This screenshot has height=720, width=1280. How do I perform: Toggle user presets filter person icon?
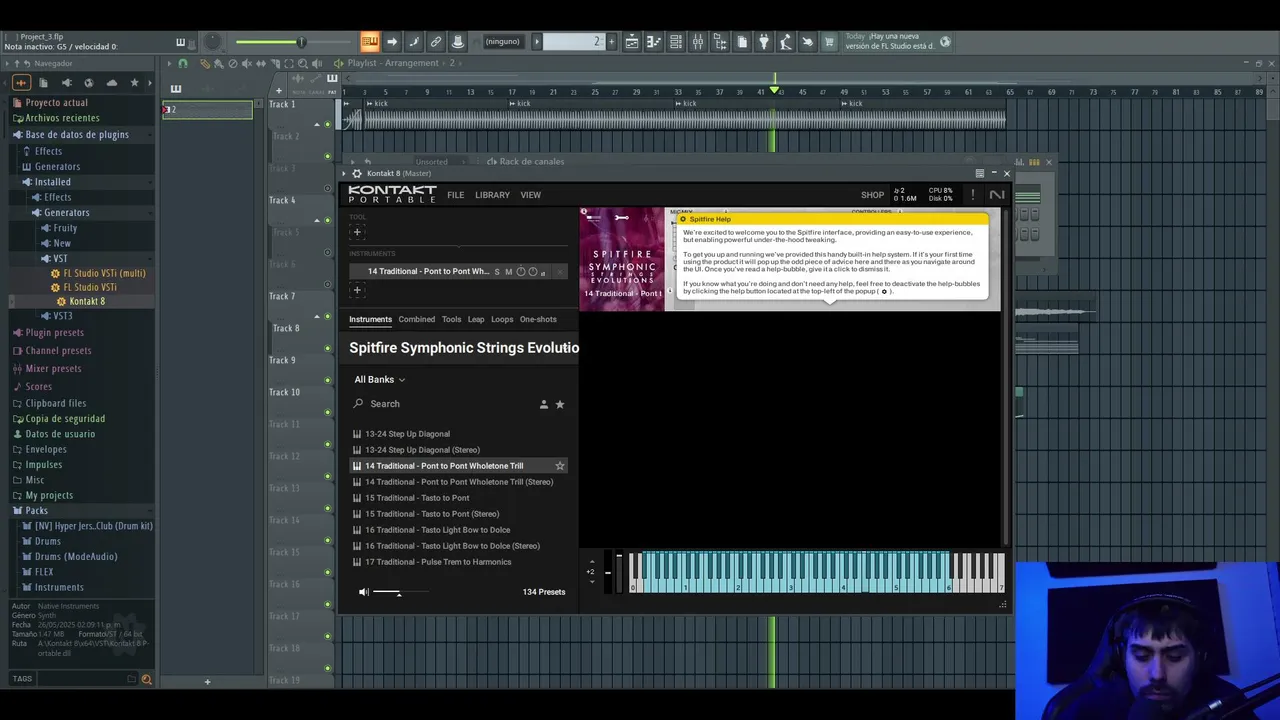pos(544,404)
